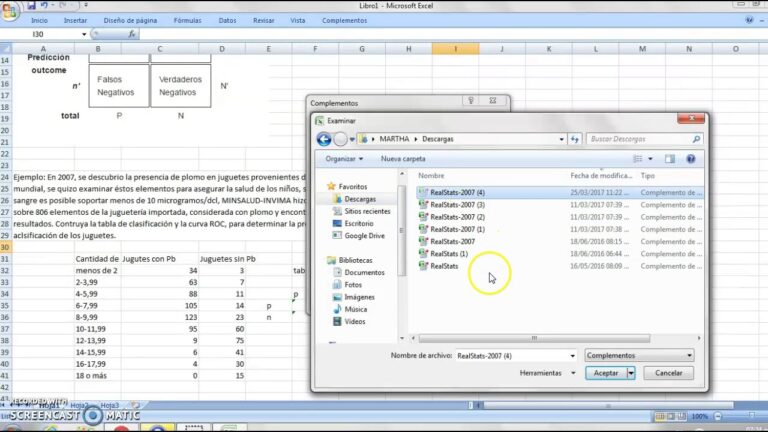This screenshot has height=432, width=768.
Task: Open the Complementos file type dropdown
Action: tap(640, 356)
